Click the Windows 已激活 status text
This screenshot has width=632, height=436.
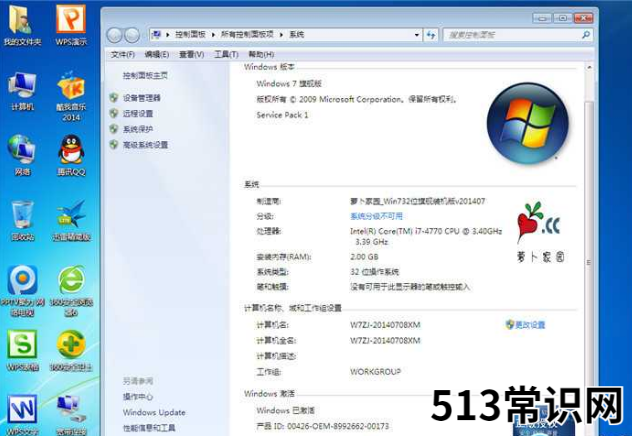click(x=285, y=410)
